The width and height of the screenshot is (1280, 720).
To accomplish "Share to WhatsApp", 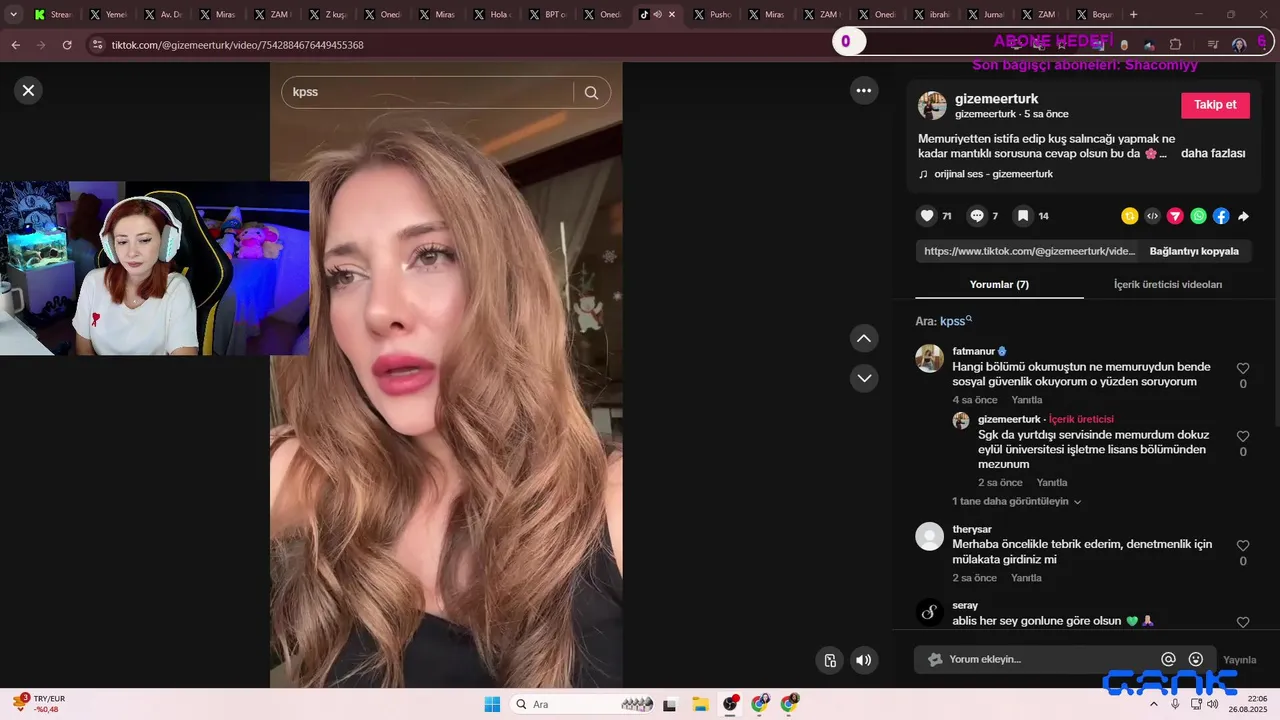I will coord(1198,216).
